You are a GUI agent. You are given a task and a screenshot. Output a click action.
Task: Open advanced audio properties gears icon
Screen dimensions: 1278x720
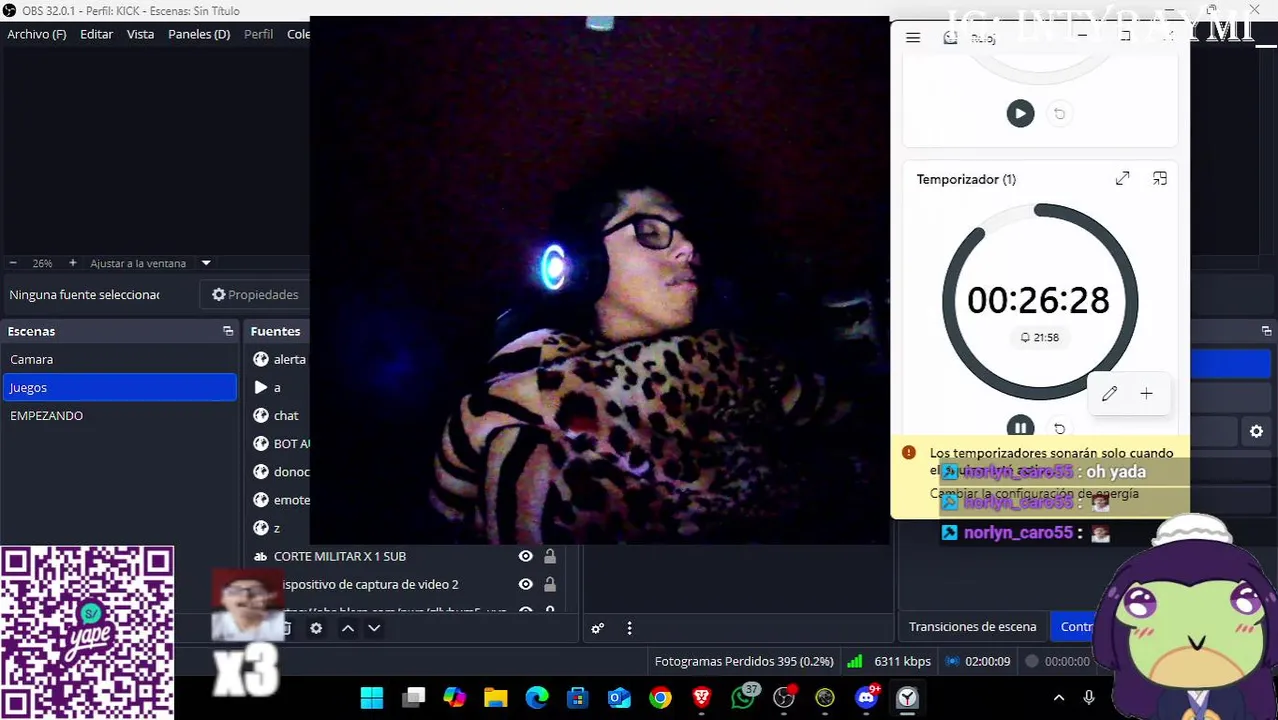click(598, 628)
